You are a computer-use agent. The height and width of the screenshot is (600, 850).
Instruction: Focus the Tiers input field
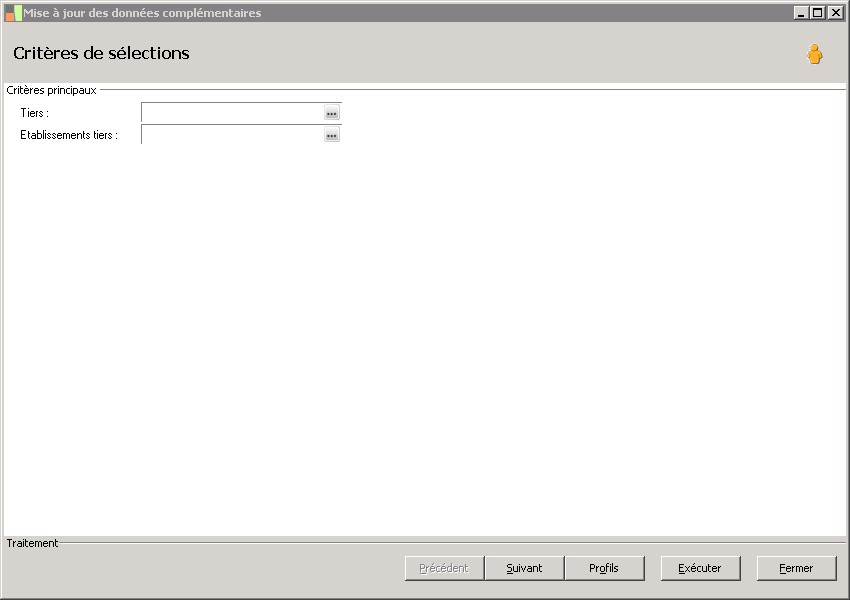point(233,113)
